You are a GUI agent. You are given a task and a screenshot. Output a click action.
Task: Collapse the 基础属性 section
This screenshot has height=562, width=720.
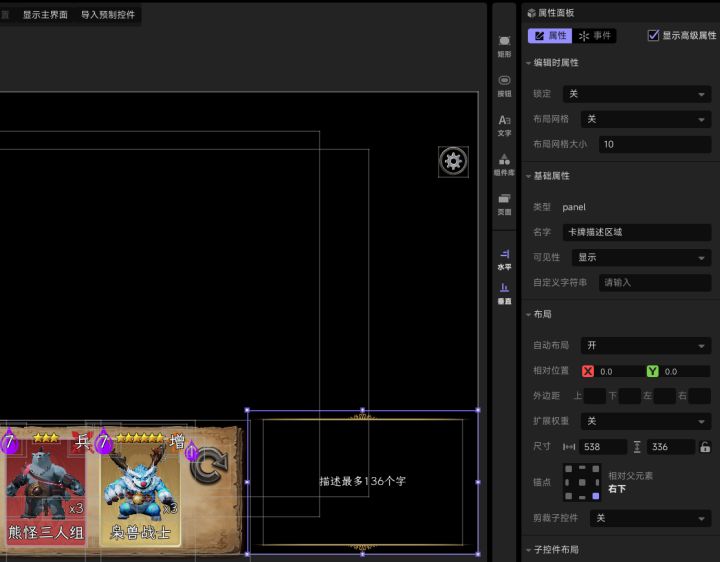click(529, 176)
